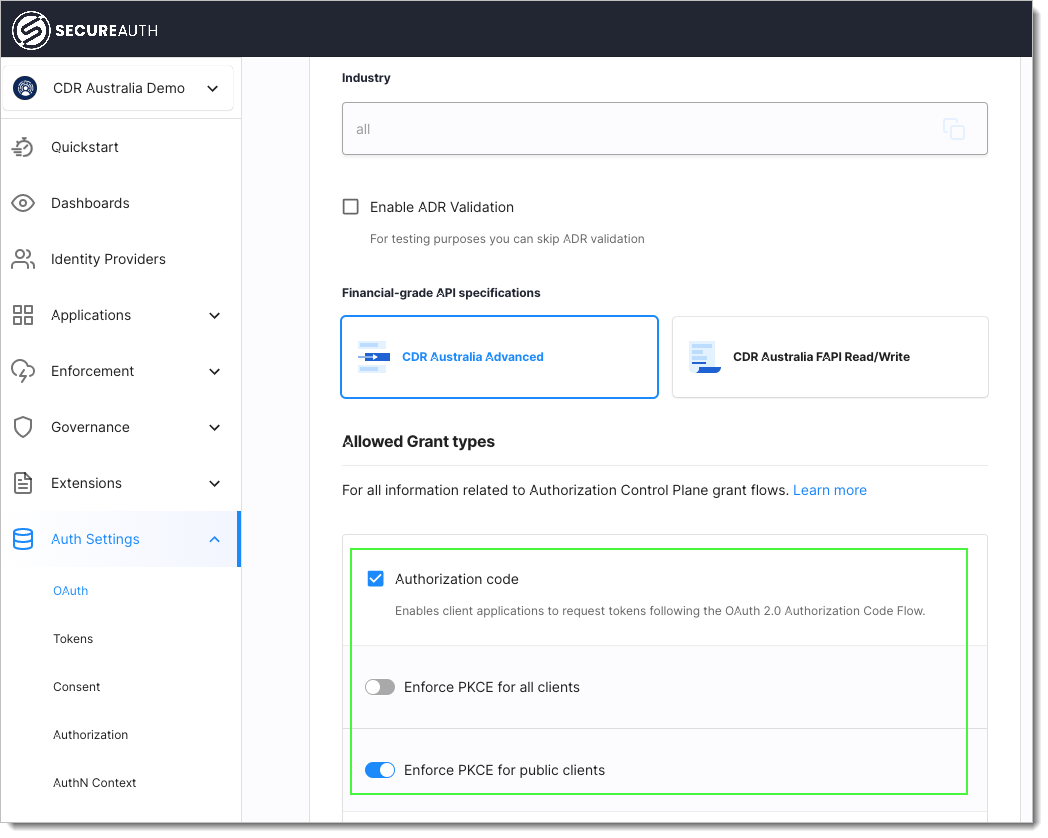The height and width of the screenshot is (838, 1048).
Task: Click the Auth Settings label
Action: click(96, 539)
